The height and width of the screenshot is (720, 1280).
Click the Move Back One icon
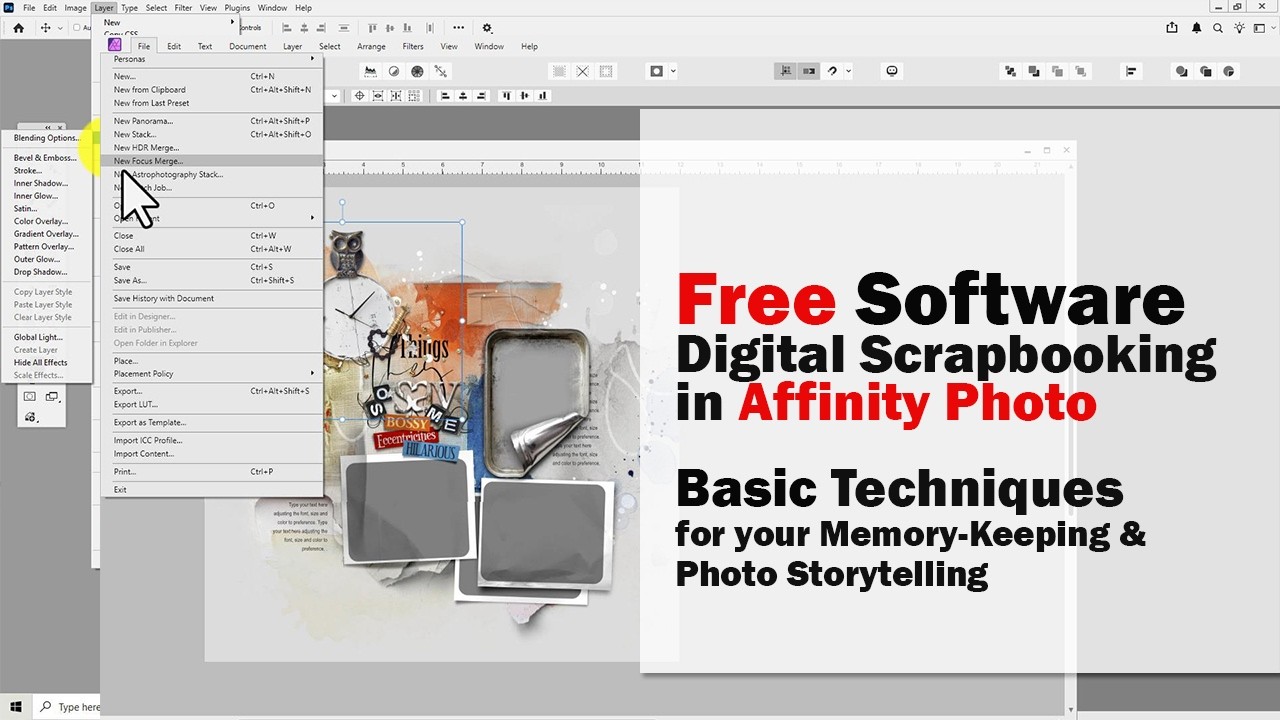pyautogui.click(x=1033, y=71)
